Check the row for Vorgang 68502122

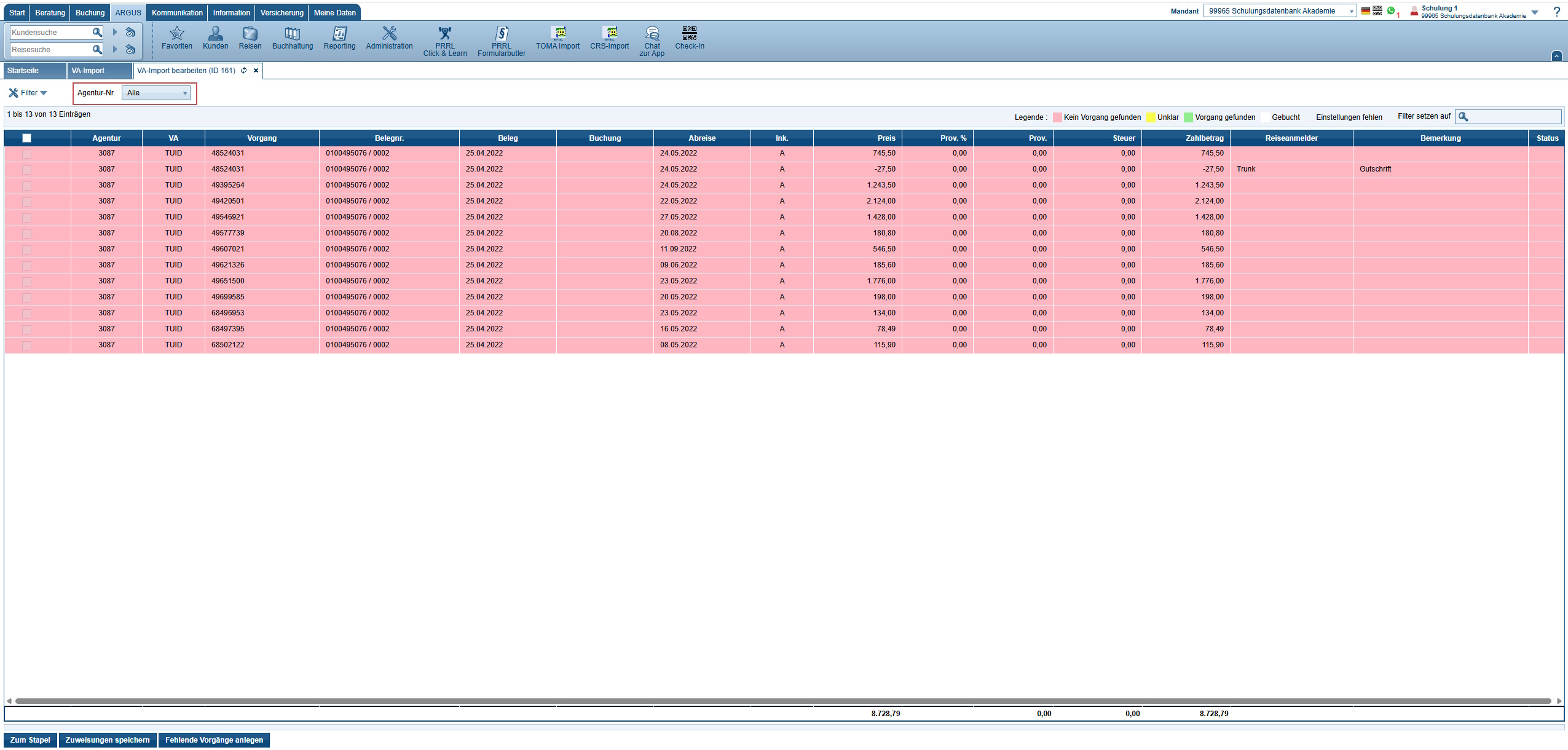26,345
